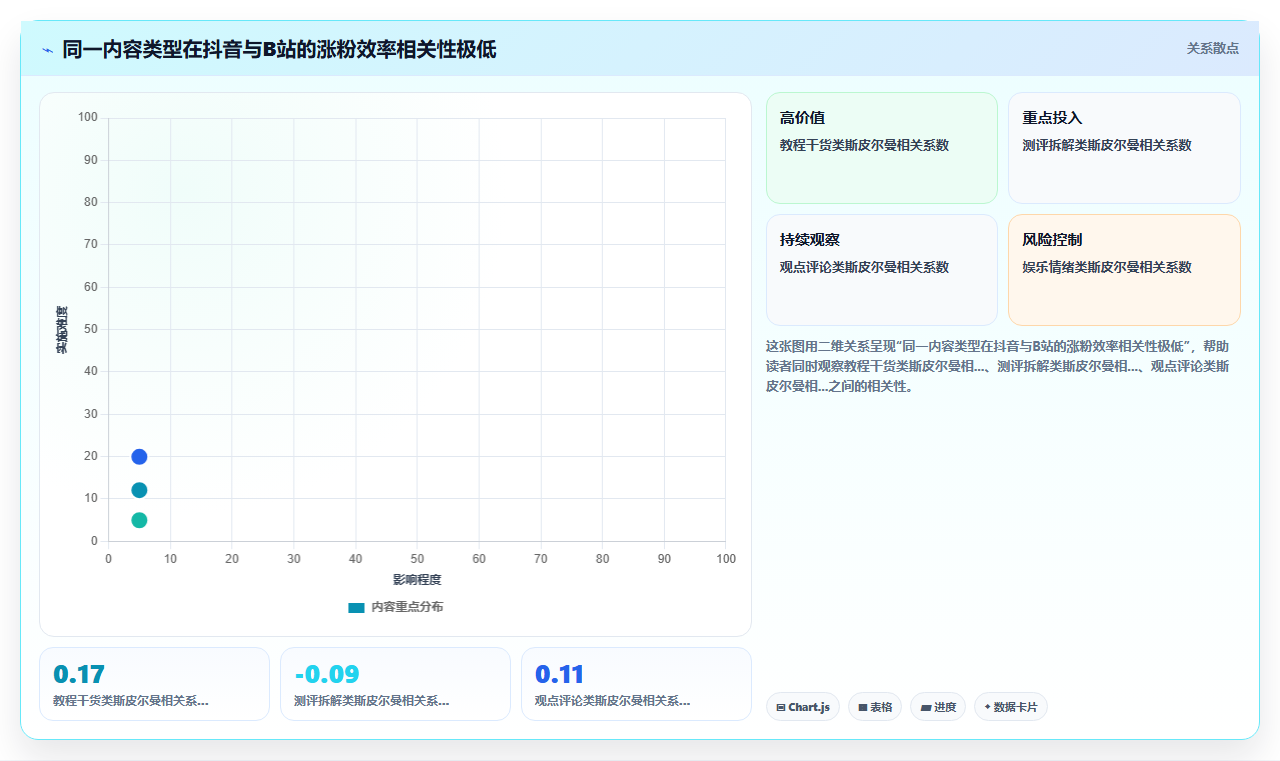Select the blue scatter point at value 20

(x=139, y=457)
